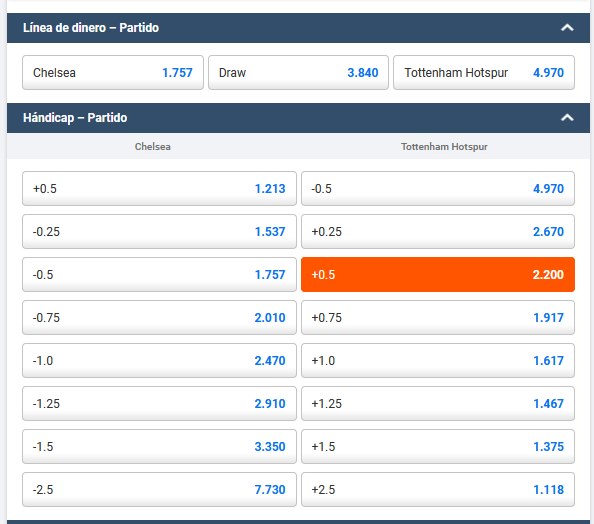This screenshot has width=594, height=524.
Task: Choose Tottenham -0.5 handicap at 4.970
Action: tap(438, 189)
